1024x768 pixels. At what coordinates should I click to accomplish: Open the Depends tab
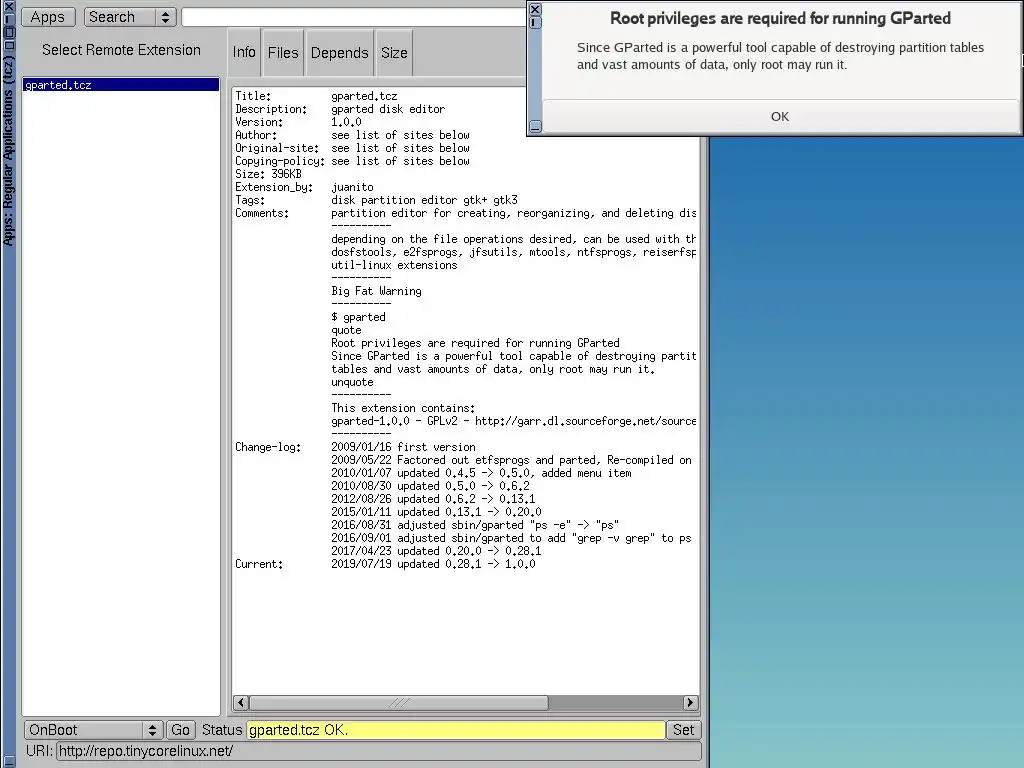[340, 52]
